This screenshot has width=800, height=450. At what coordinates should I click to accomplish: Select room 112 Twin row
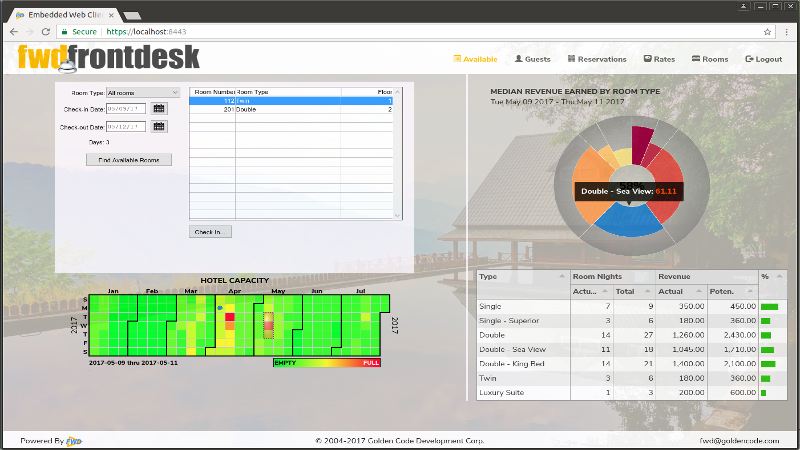[x=291, y=101]
